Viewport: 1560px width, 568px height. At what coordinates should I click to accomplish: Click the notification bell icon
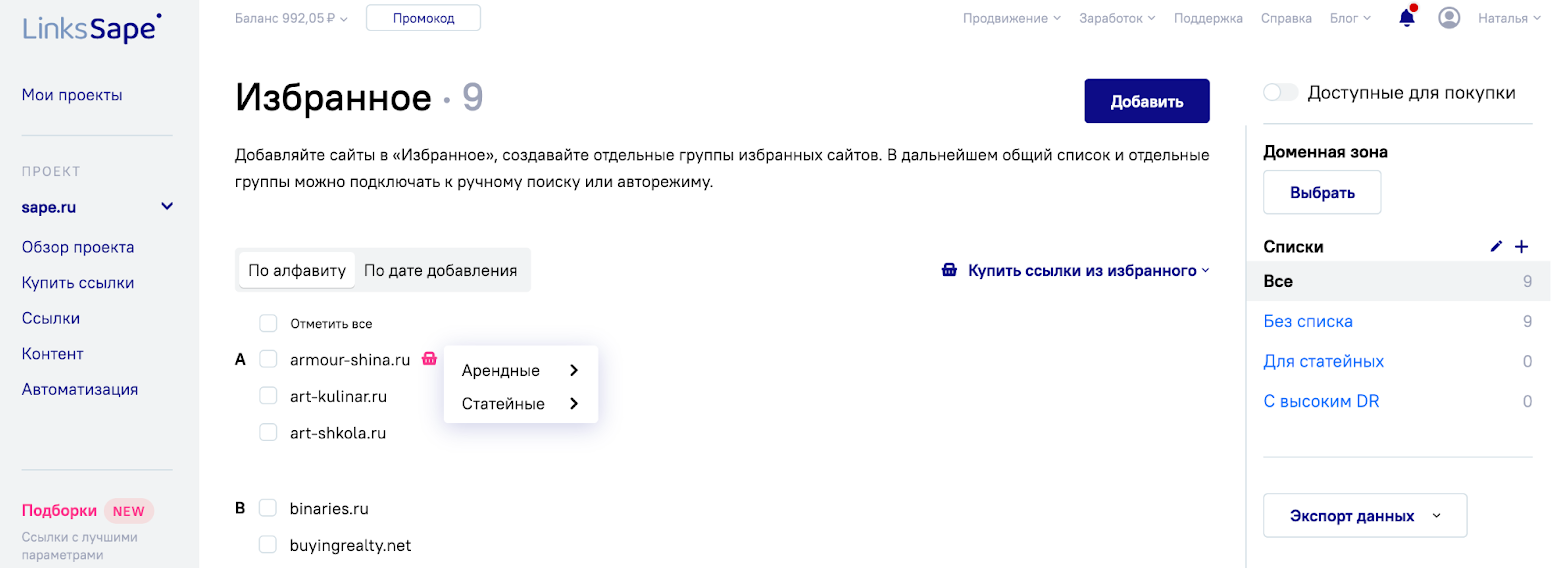coord(1407,17)
